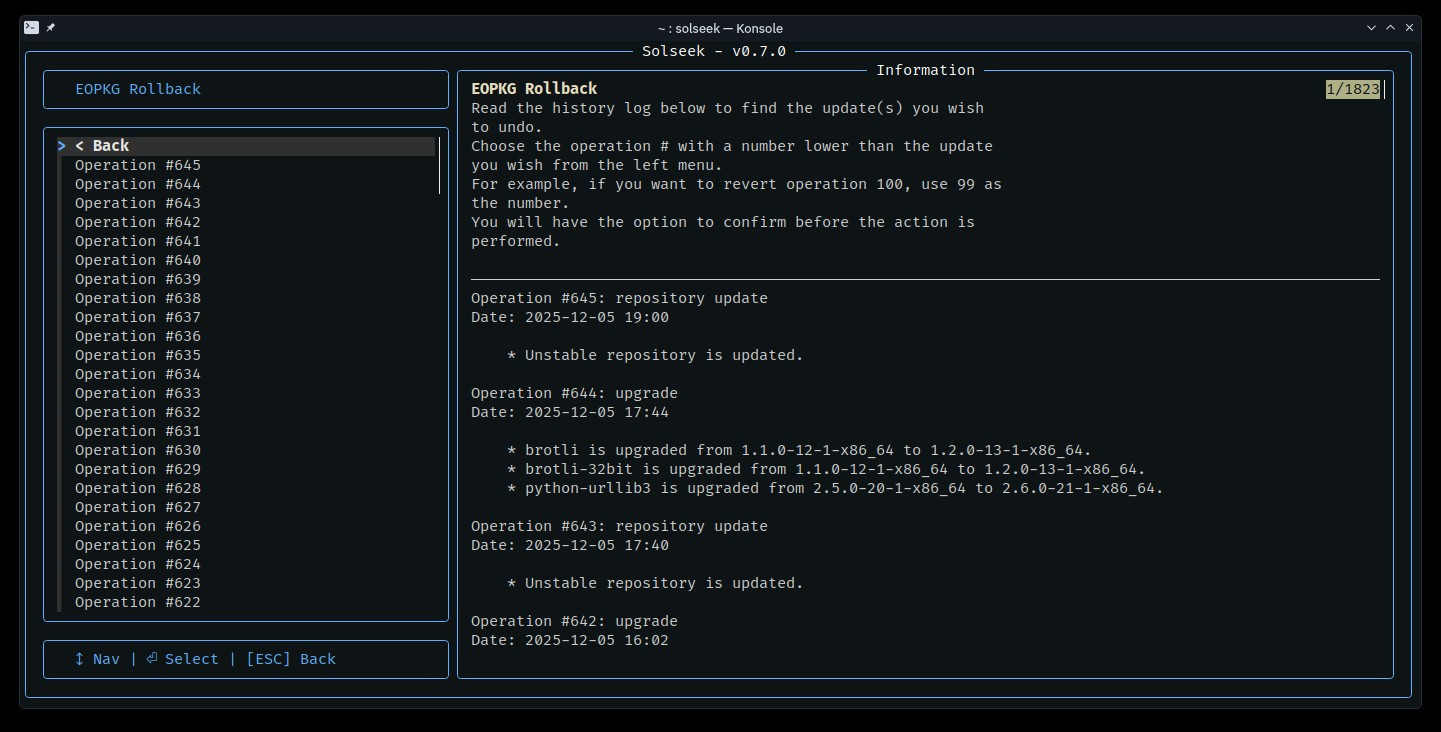The width and height of the screenshot is (1441, 732).
Task: Select Operation #645 in the list
Action: [137, 165]
